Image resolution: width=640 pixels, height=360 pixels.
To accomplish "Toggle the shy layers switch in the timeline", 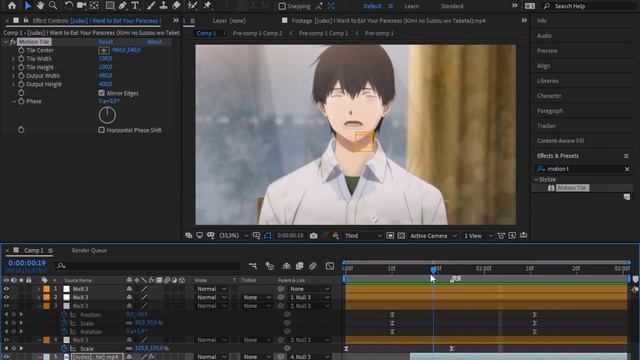I will (287, 266).
